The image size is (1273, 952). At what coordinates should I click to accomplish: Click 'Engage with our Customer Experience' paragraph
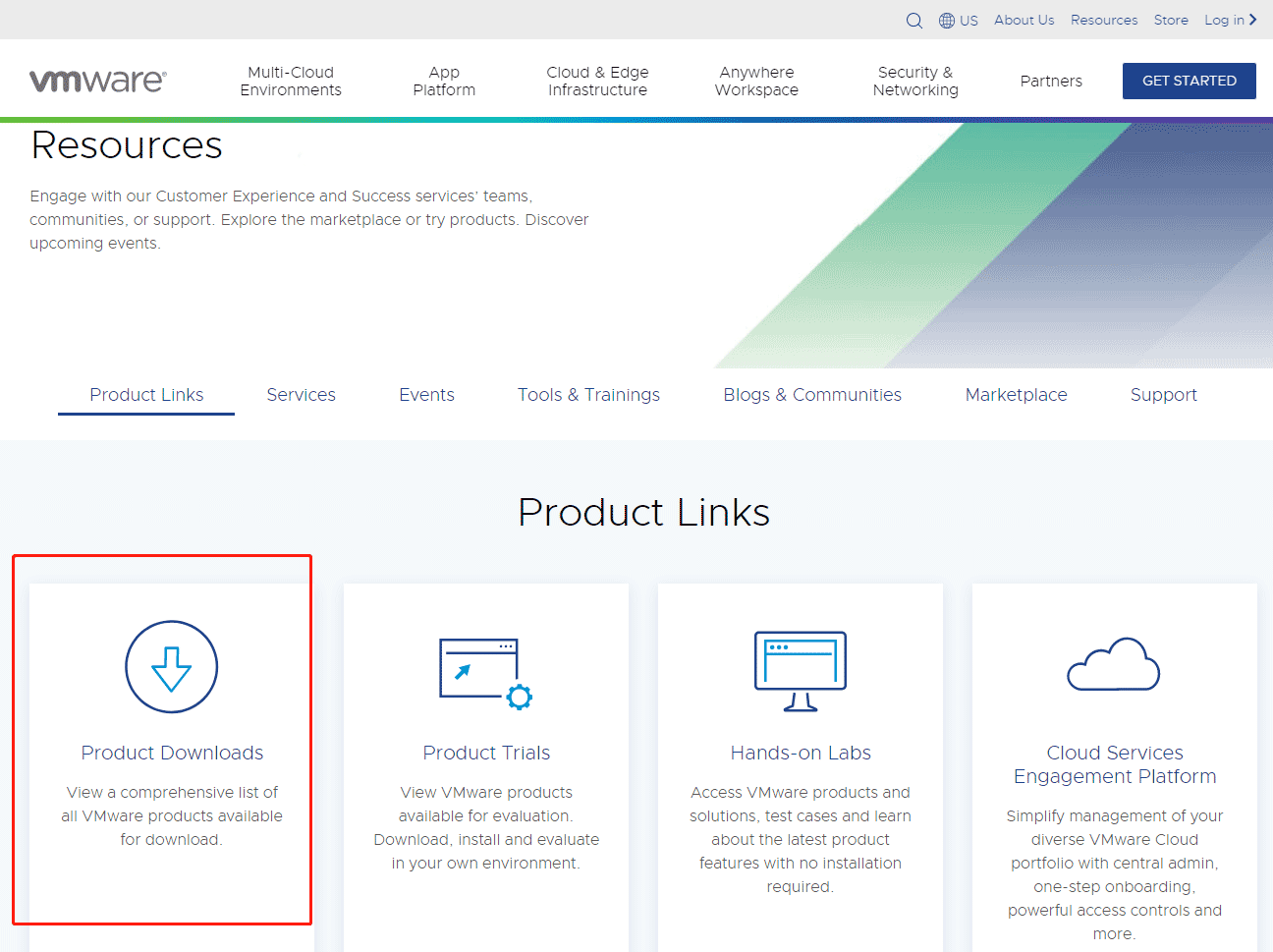point(309,220)
